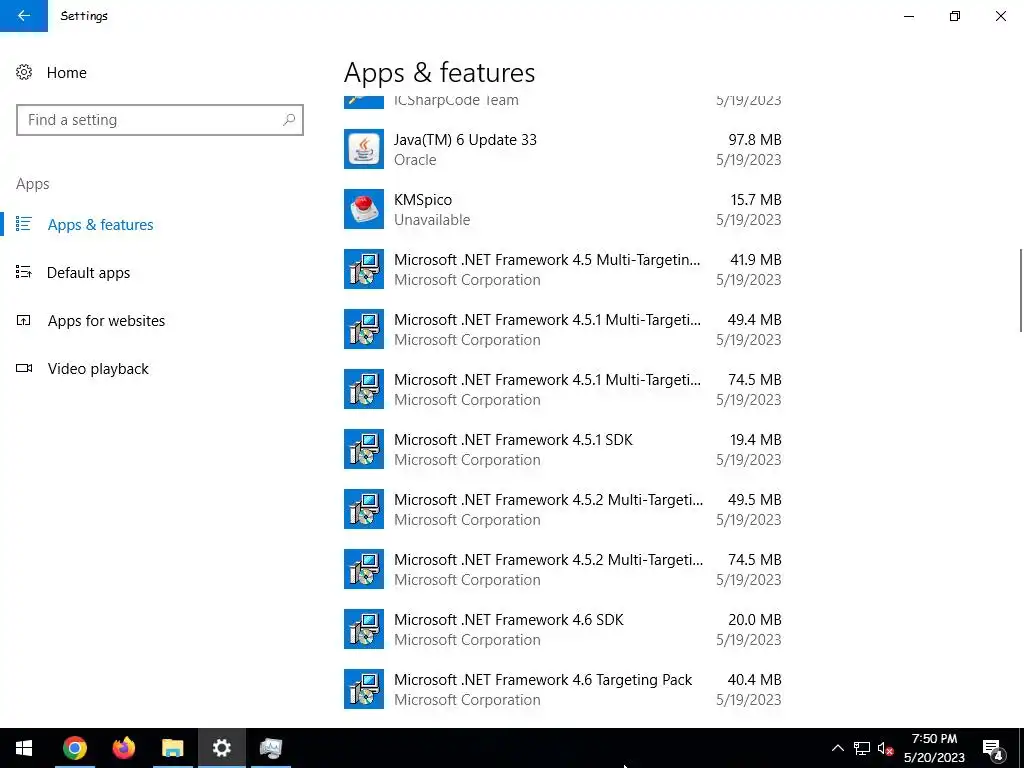Open Action Center notifications icon
Image resolution: width=1024 pixels, height=768 pixels.
993,748
